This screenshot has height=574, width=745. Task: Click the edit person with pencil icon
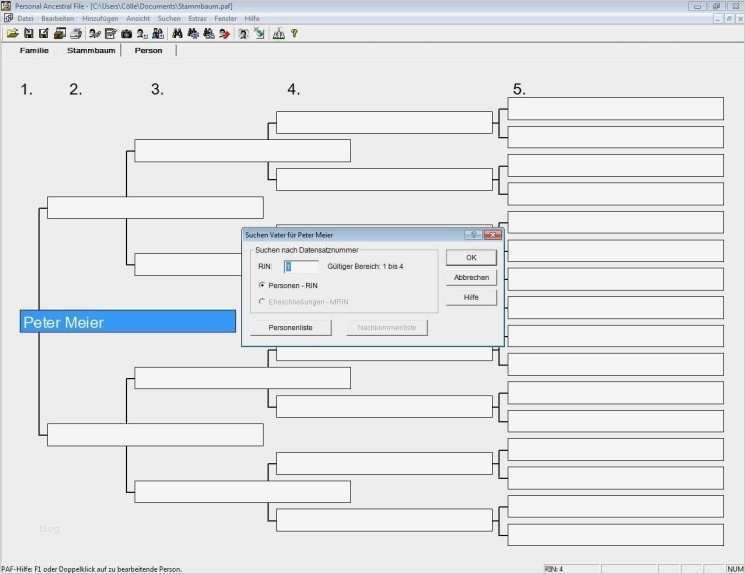pyautogui.click(x=95, y=33)
